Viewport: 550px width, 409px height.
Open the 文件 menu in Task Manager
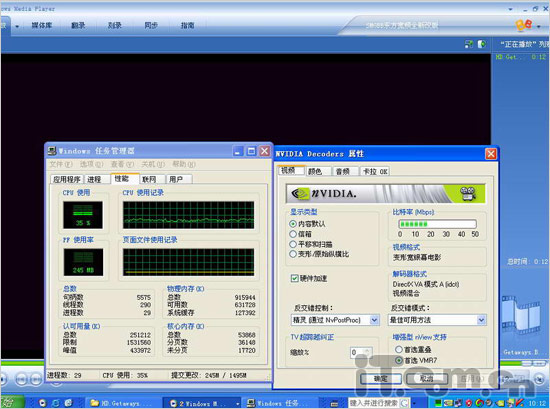[61, 164]
